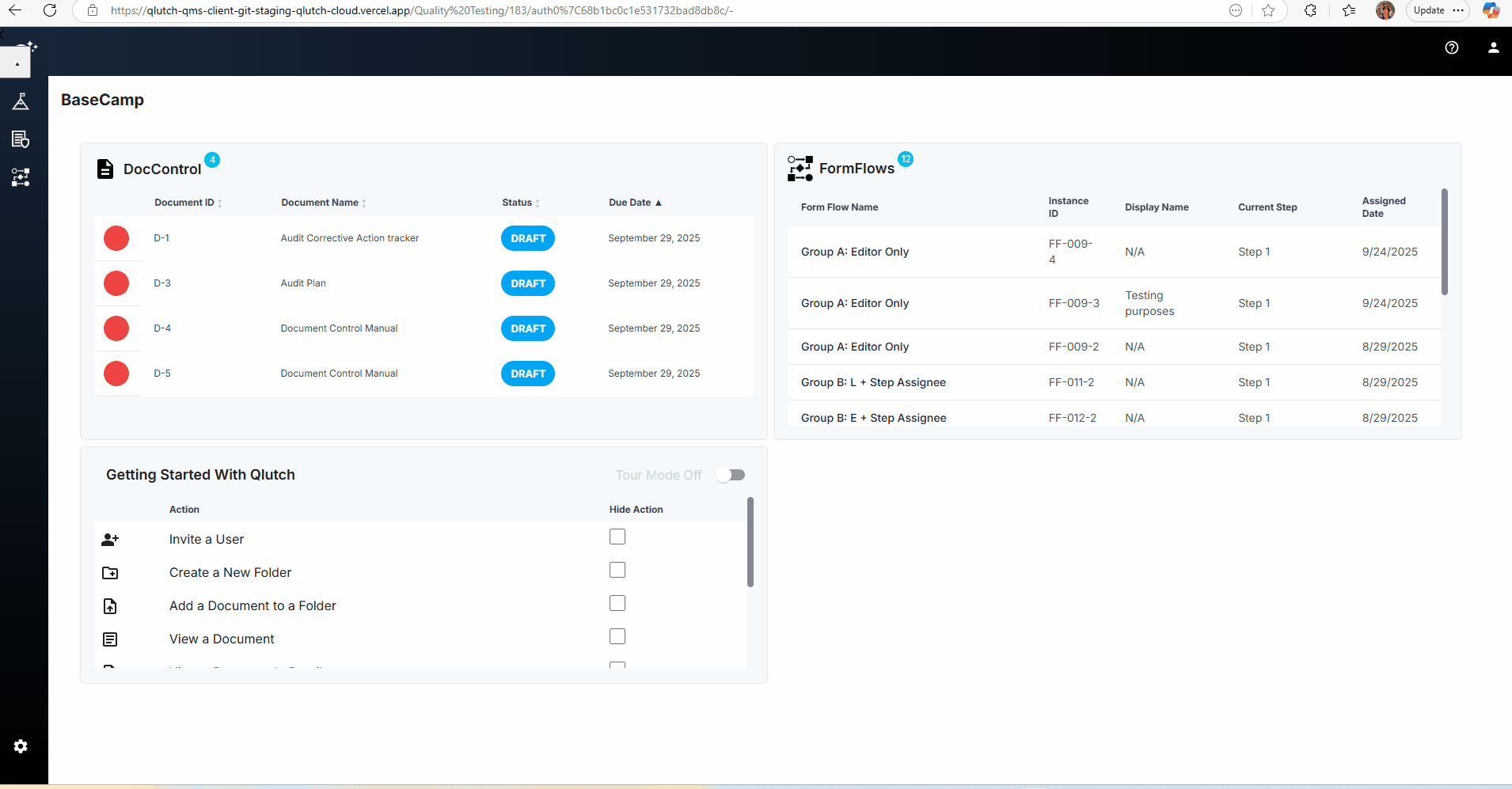Click the help question mark icon
The image size is (1512, 789).
[x=1451, y=47]
